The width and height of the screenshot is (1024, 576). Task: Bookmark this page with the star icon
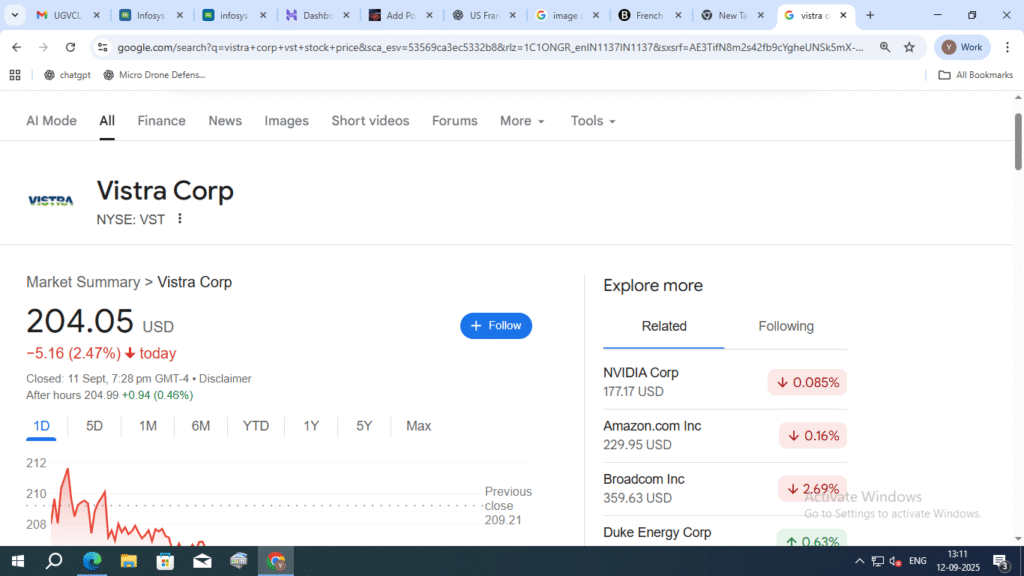coord(909,47)
